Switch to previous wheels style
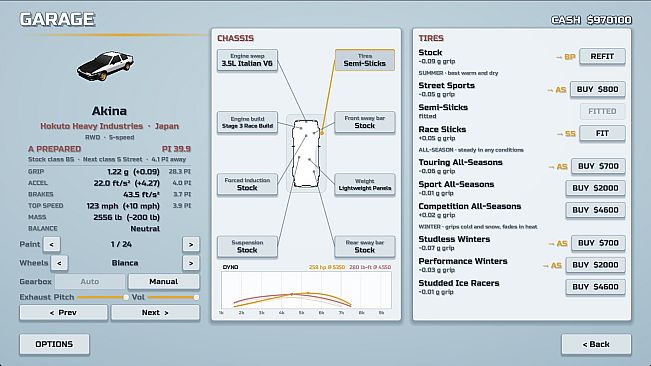The width and height of the screenshot is (651, 366). pyautogui.click(x=59, y=263)
